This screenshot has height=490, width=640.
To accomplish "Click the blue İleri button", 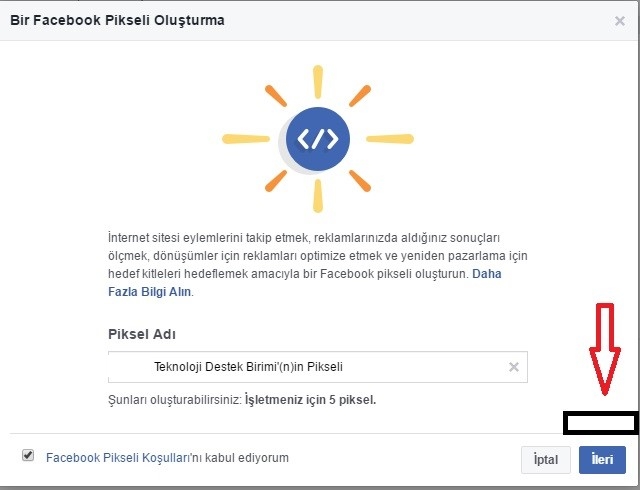I will (x=602, y=460).
